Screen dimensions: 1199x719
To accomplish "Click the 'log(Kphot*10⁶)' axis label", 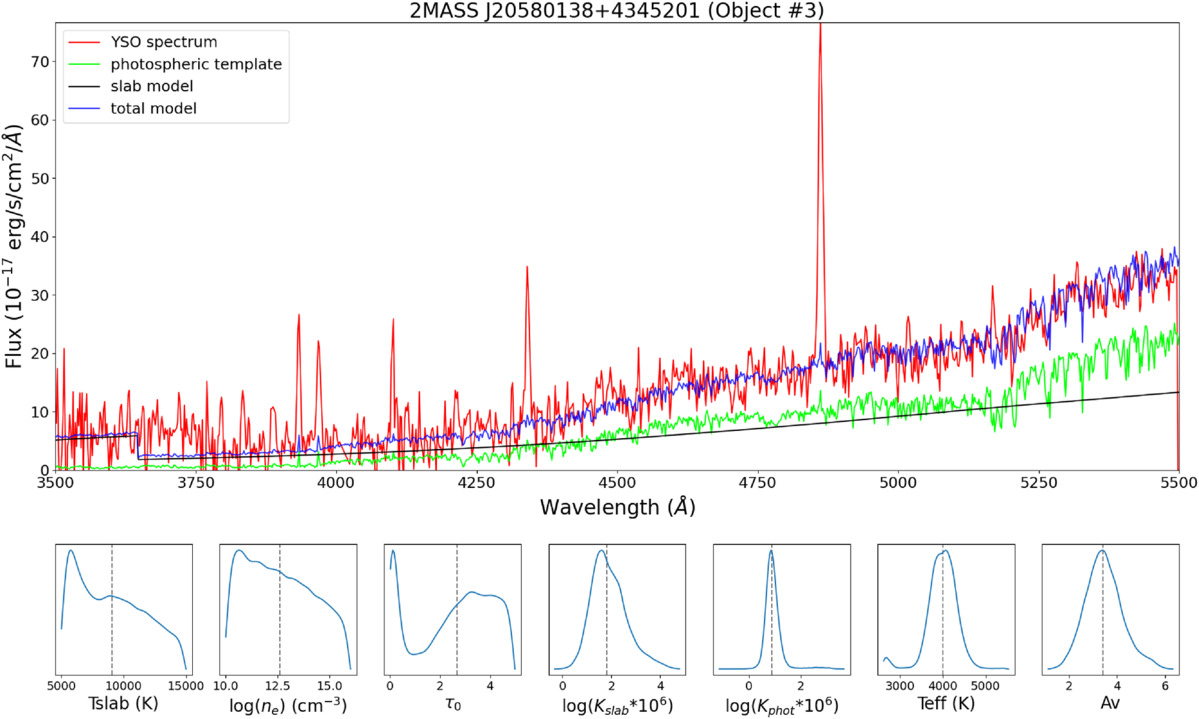I will [x=781, y=704].
